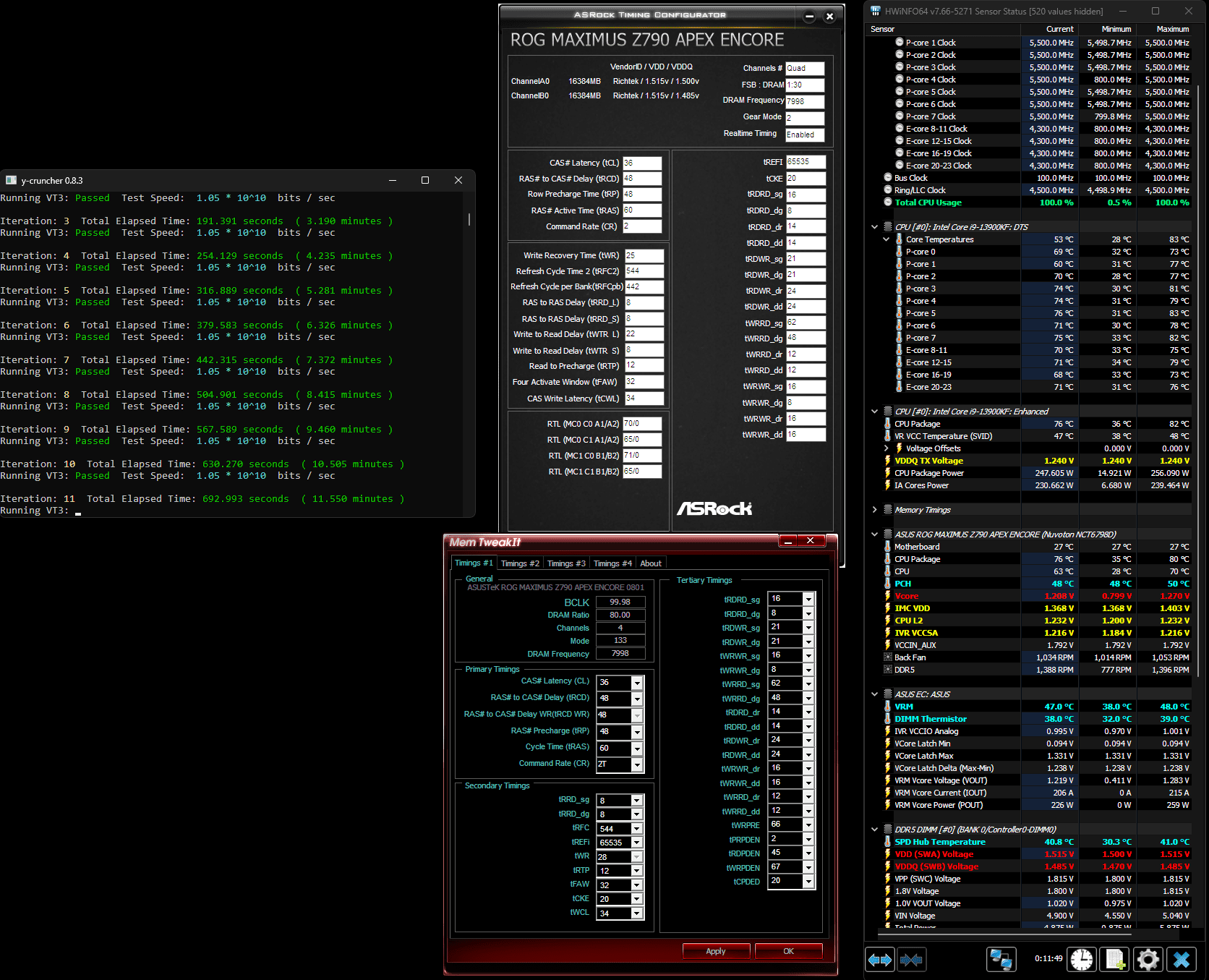This screenshot has height=980, width=1209.
Task: Click DRAM Frequency field in ASRock Configurator
Action: click(x=805, y=101)
